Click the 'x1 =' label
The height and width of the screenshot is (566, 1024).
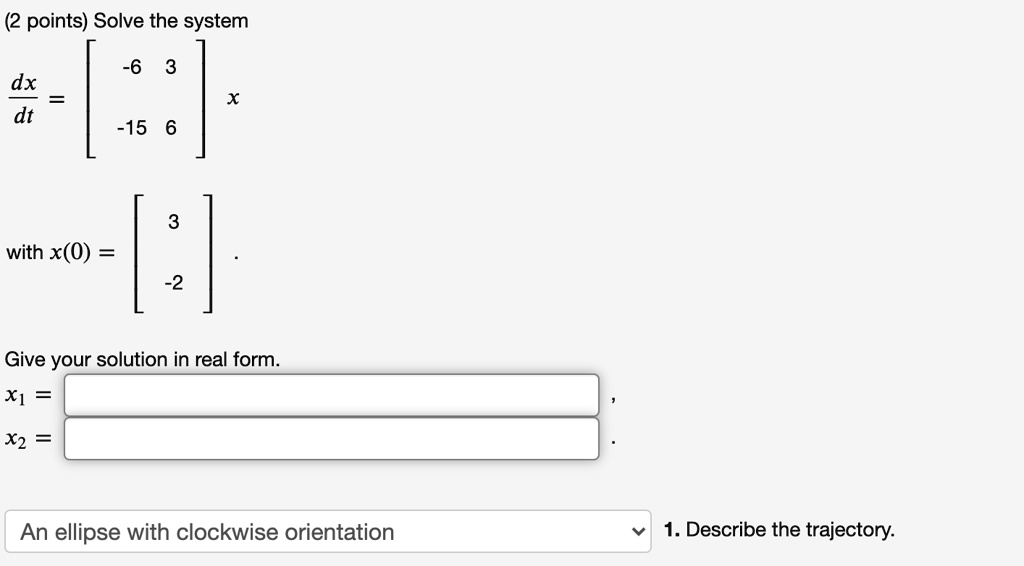(x=28, y=396)
